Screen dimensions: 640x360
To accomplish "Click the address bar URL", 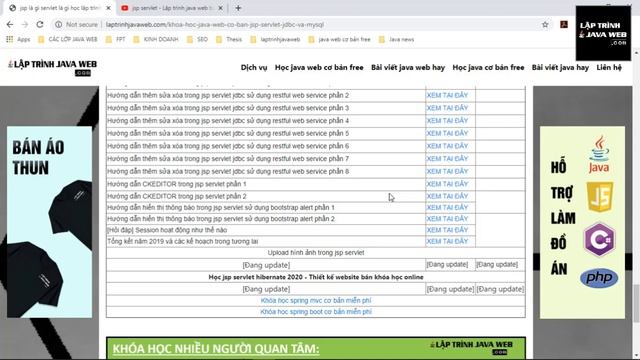I will click(x=215, y=24).
